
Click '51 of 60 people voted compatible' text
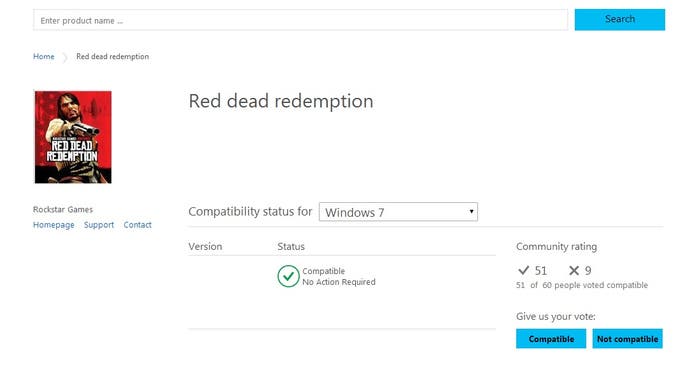[582, 285]
